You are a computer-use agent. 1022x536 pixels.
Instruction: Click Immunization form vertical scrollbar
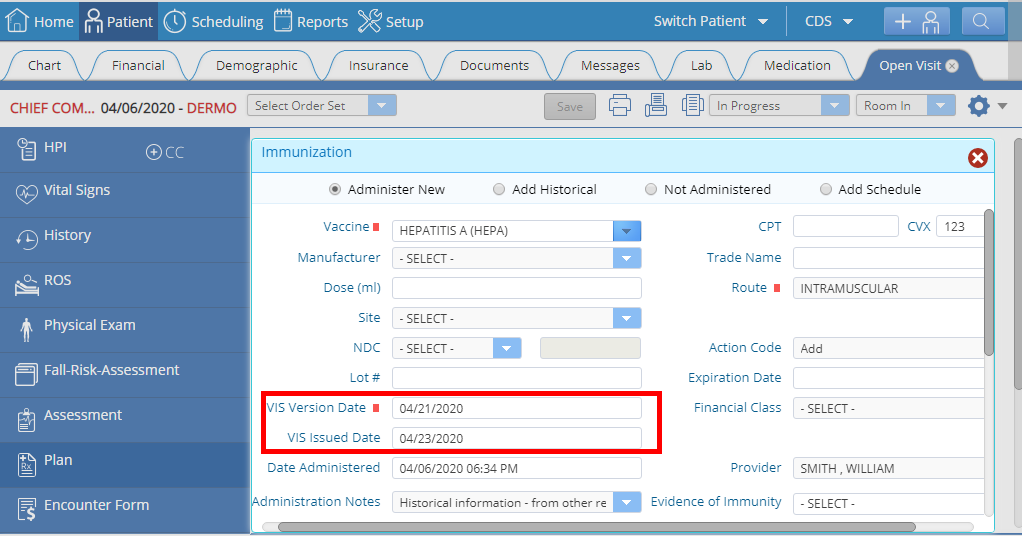coord(989,282)
